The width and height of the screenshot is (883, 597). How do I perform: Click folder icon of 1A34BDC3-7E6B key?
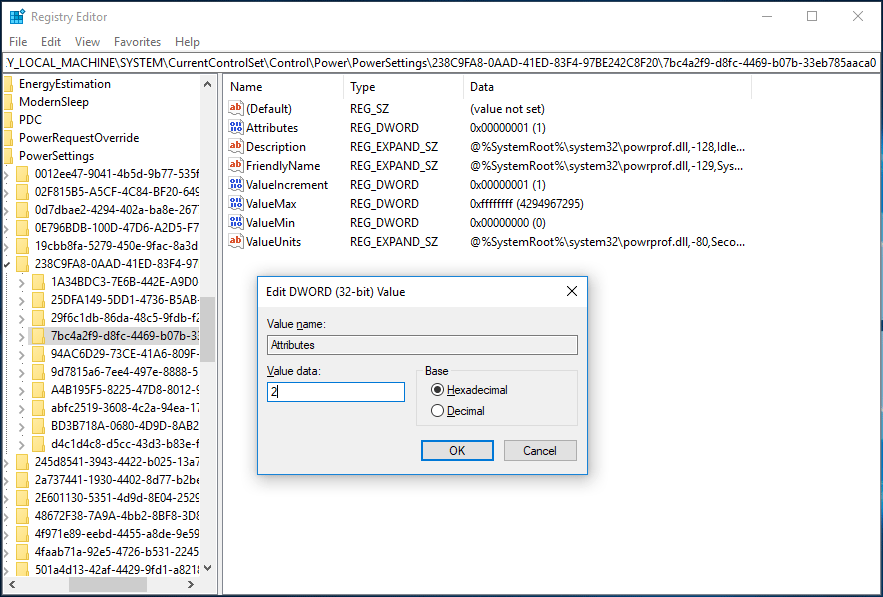[x=38, y=282]
